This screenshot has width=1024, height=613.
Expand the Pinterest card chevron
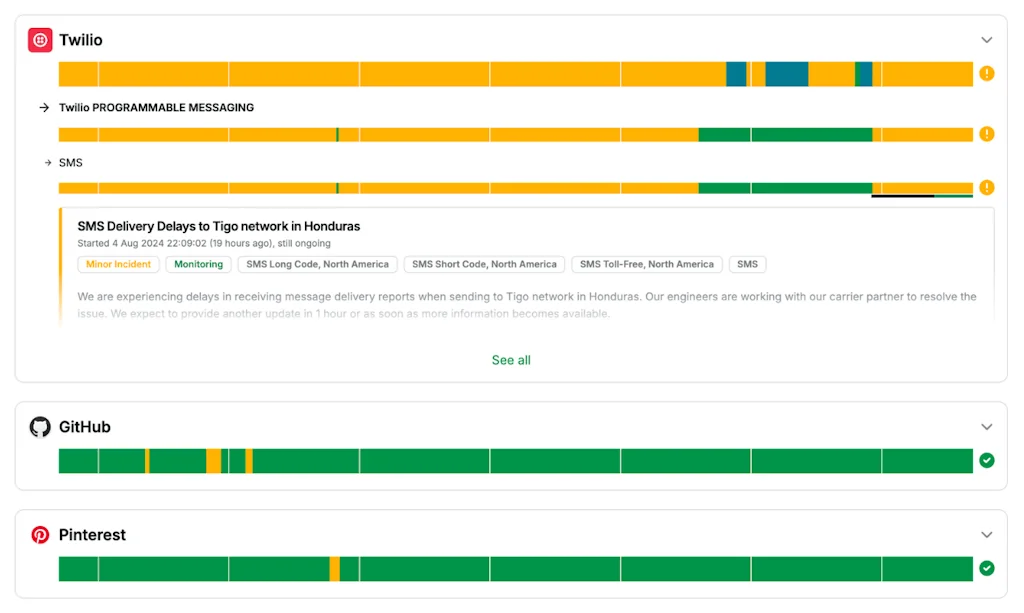click(x=987, y=535)
